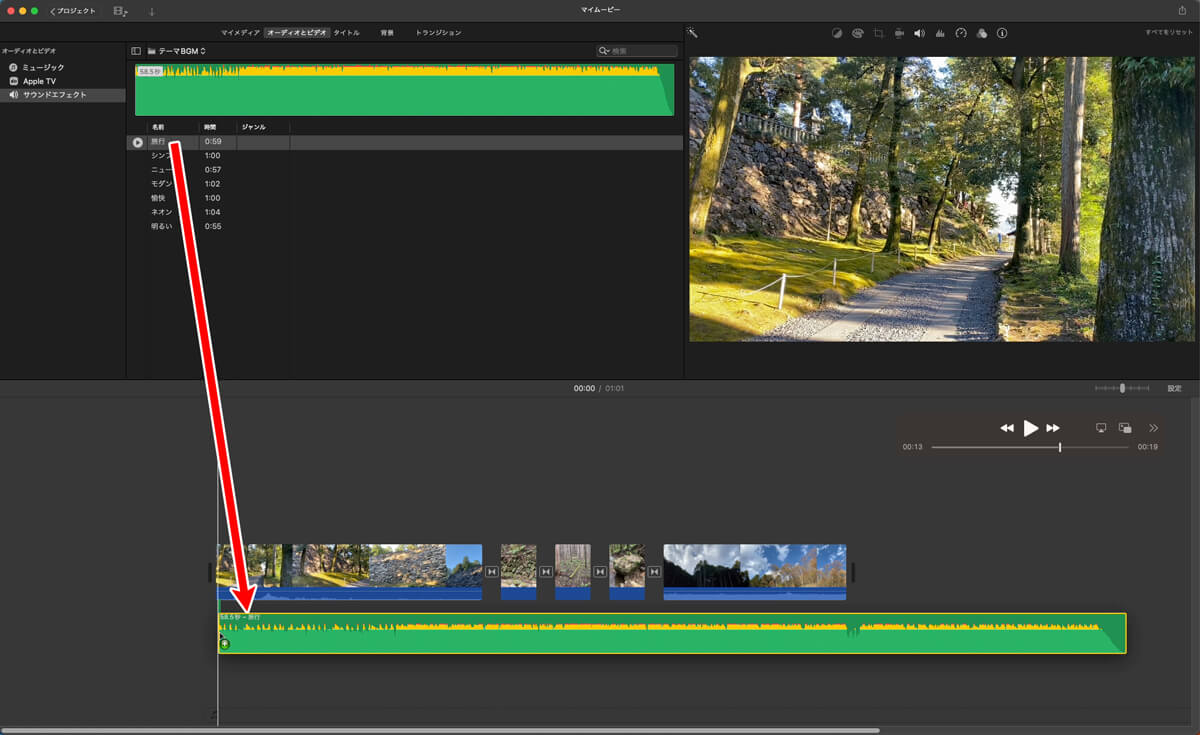This screenshot has height=735, width=1200.
Task: Open the color balance adjustment
Action: (837, 33)
